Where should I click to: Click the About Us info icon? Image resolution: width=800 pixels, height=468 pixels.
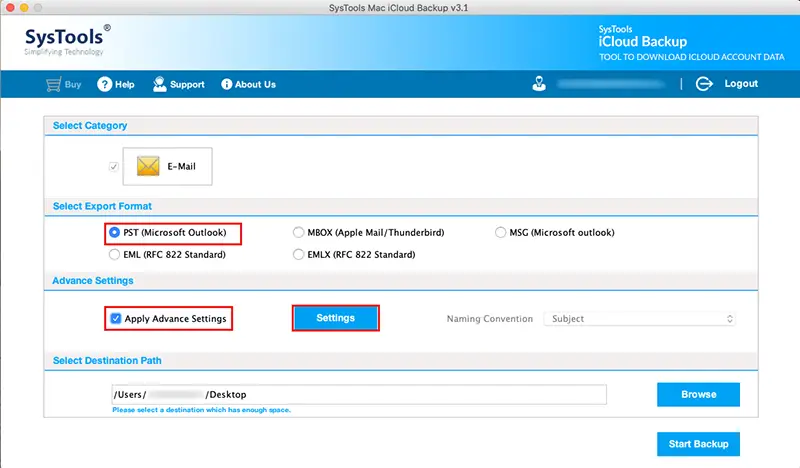(x=227, y=84)
